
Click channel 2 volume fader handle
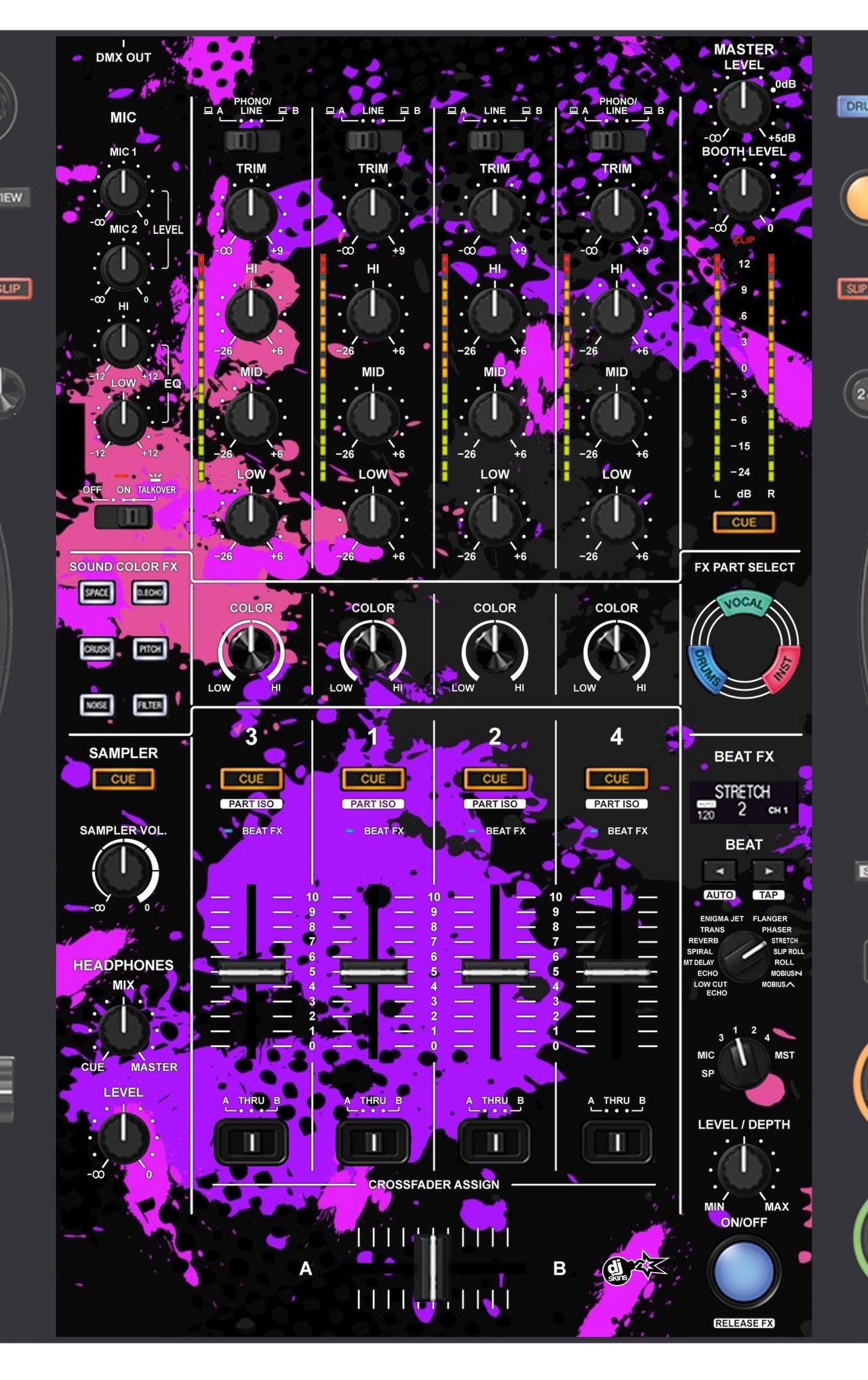[495, 972]
